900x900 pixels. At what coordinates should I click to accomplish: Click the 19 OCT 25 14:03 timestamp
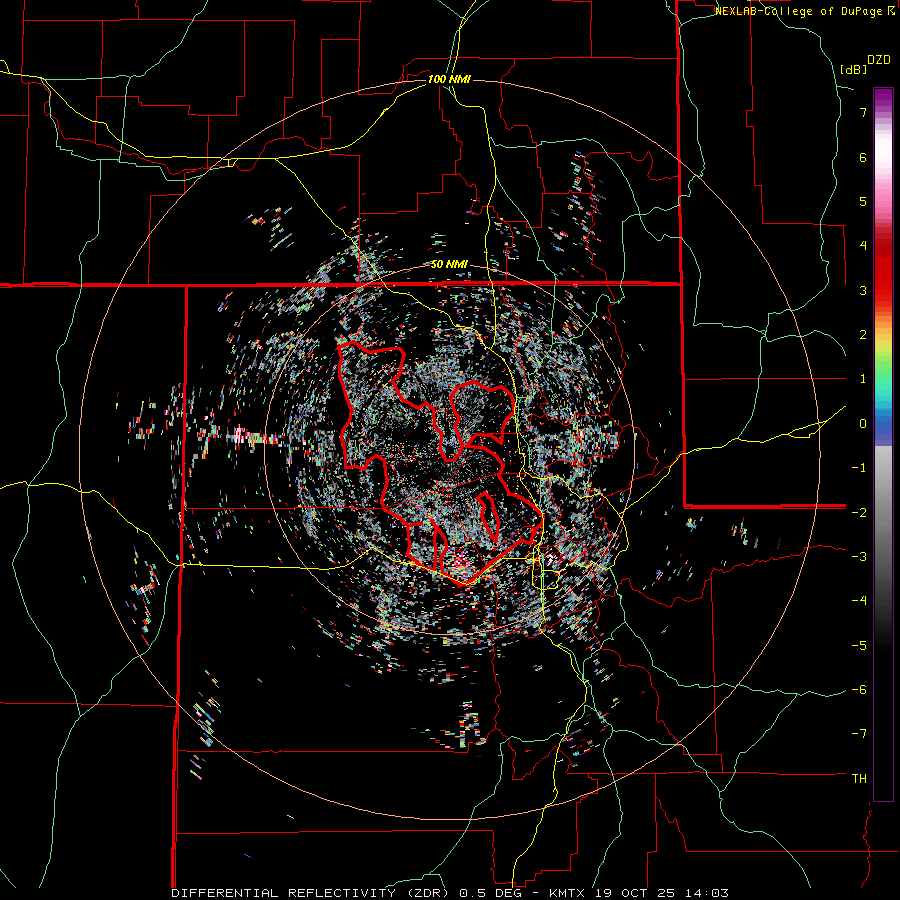tap(661, 893)
